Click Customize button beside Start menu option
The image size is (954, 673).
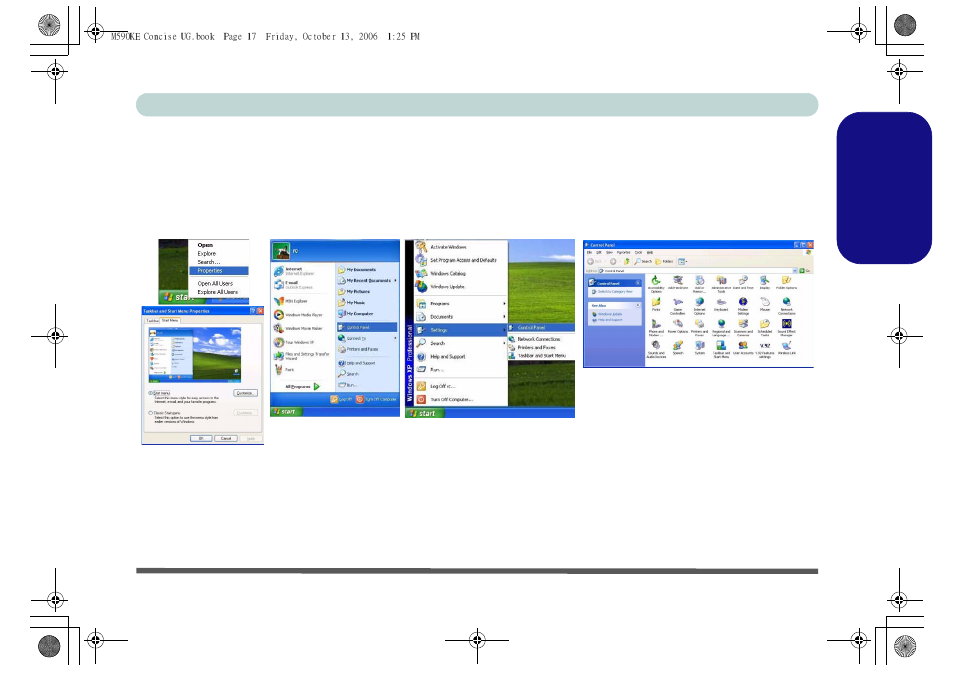(x=245, y=393)
